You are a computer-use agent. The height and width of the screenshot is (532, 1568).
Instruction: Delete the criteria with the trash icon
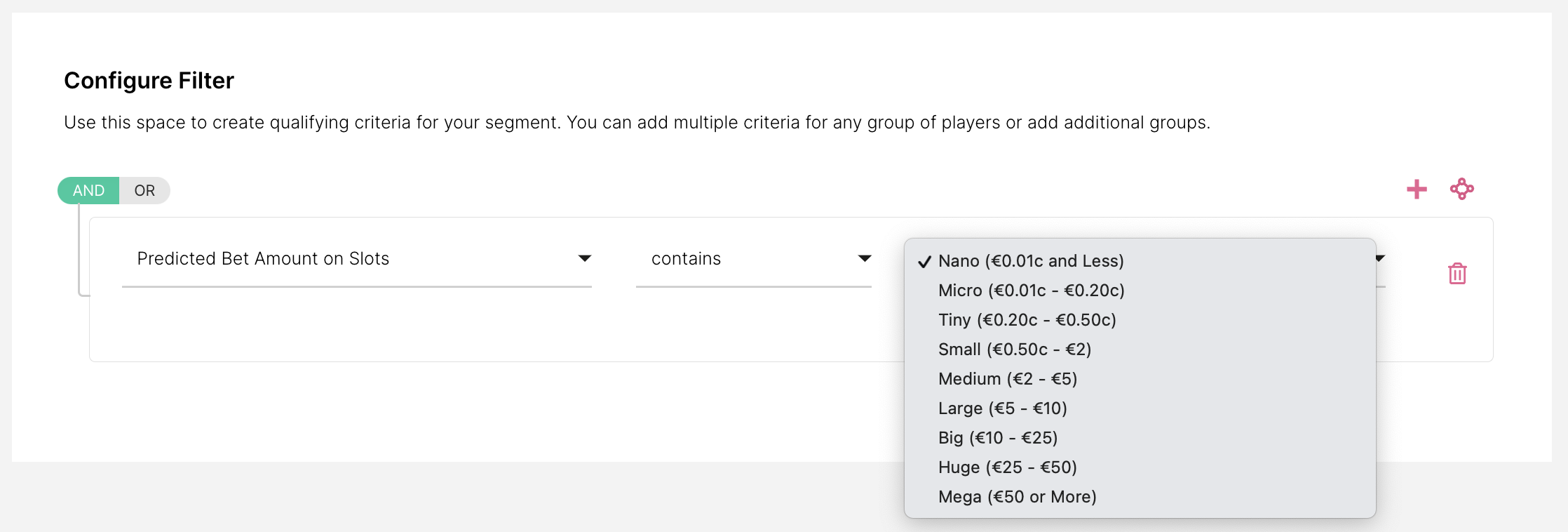coord(1457,273)
